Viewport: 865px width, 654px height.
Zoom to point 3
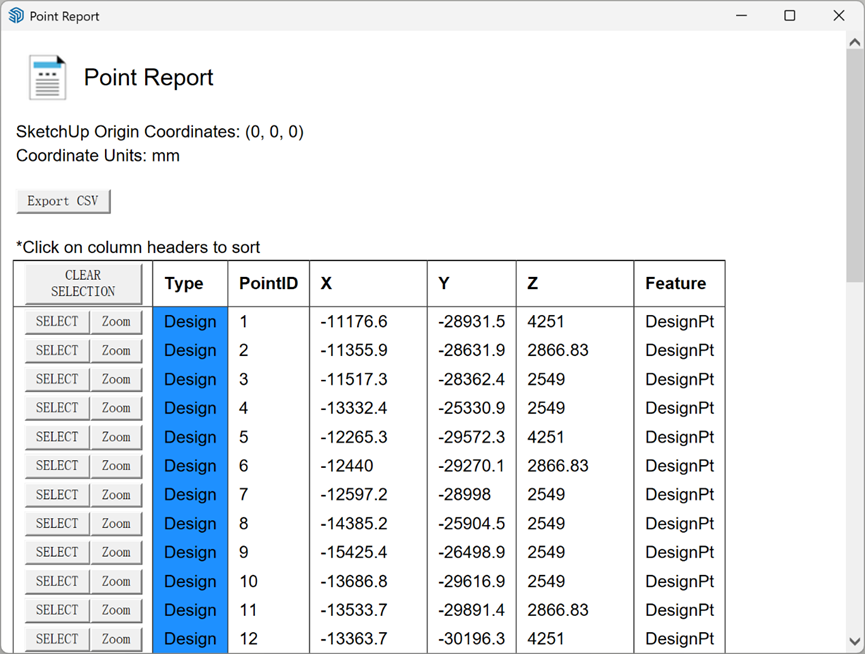click(116, 379)
